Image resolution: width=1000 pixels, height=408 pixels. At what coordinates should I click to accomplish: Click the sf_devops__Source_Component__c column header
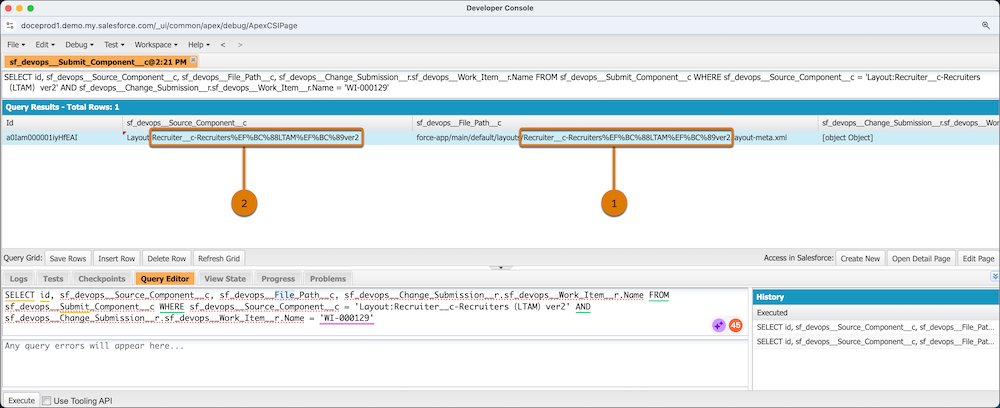(x=267, y=122)
